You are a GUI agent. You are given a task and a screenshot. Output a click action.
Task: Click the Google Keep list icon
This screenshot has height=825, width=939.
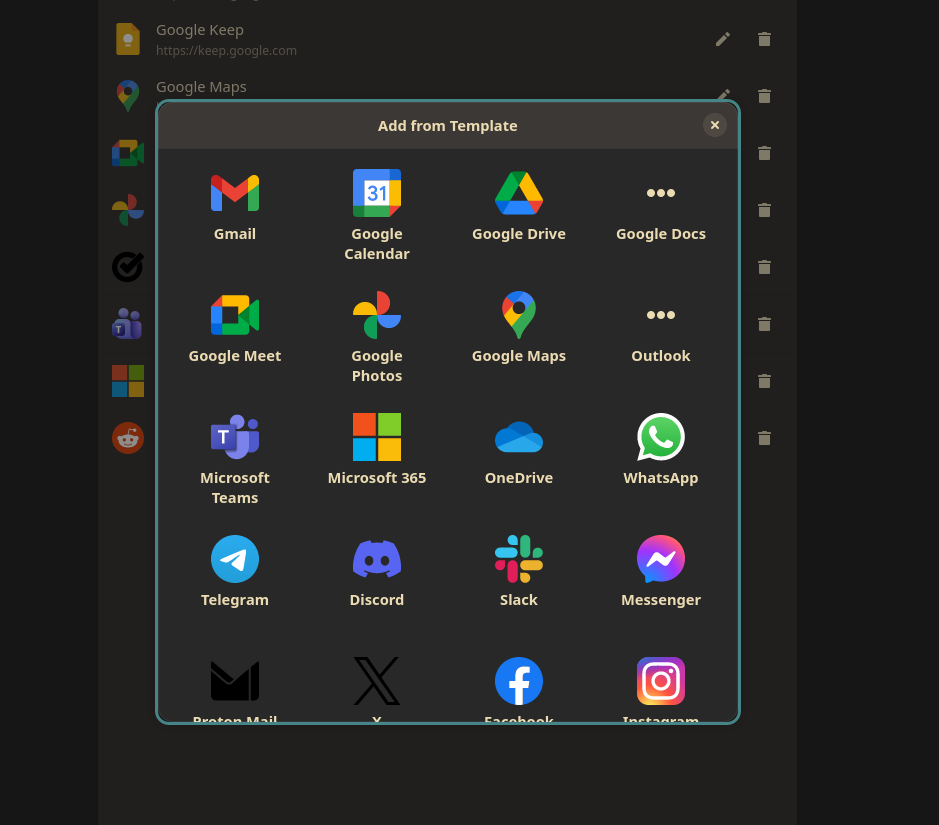(128, 40)
